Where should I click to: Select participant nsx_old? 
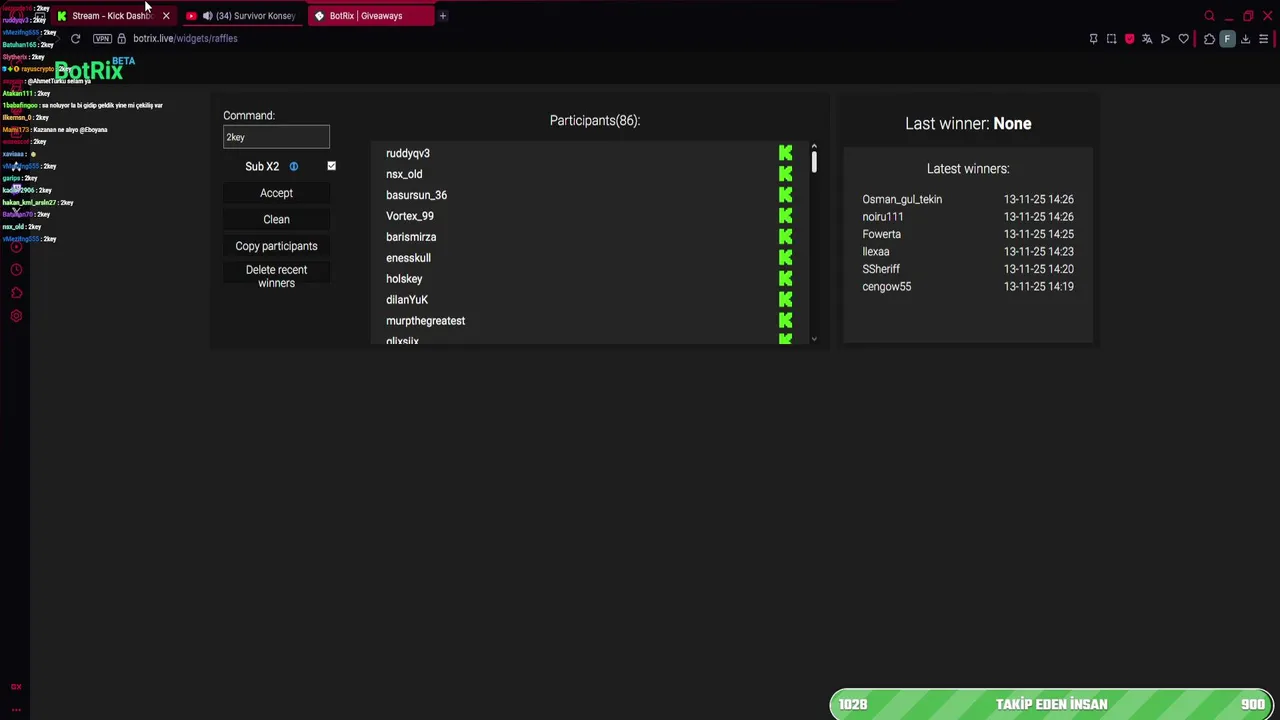tap(404, 174)
